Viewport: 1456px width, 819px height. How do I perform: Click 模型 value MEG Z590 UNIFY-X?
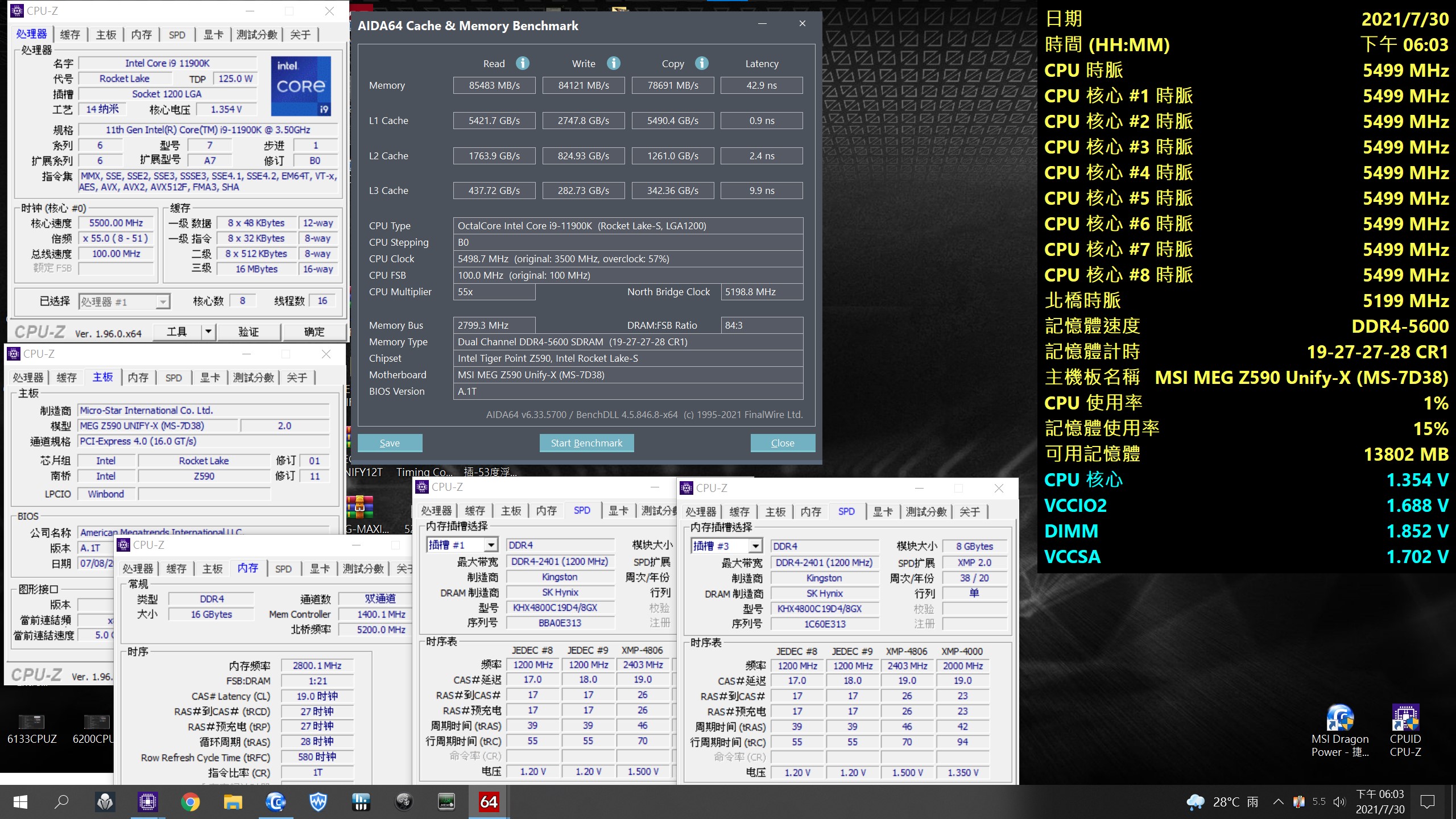coord(158,425)
